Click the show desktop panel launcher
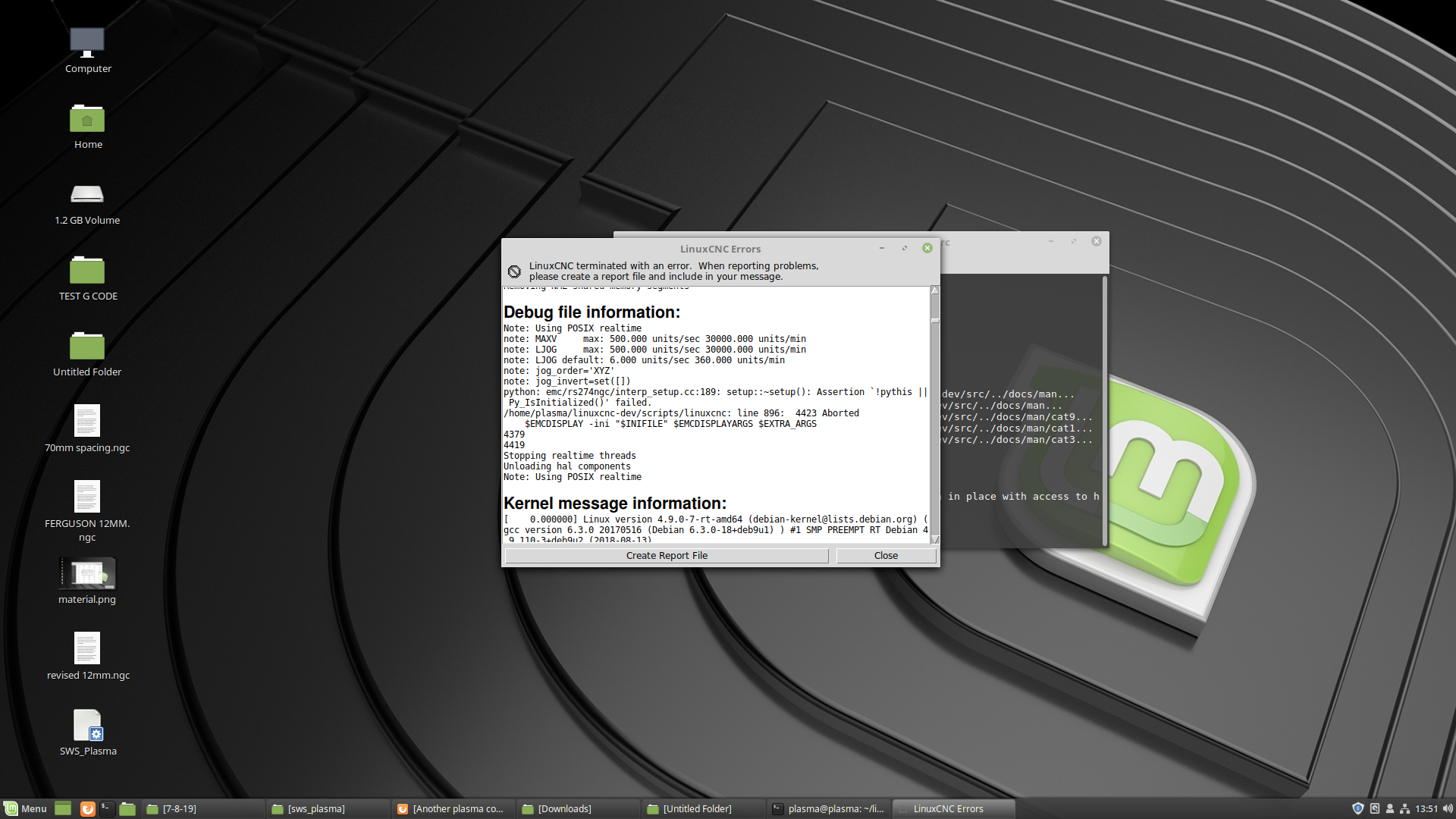 click(x=63, y=808)
